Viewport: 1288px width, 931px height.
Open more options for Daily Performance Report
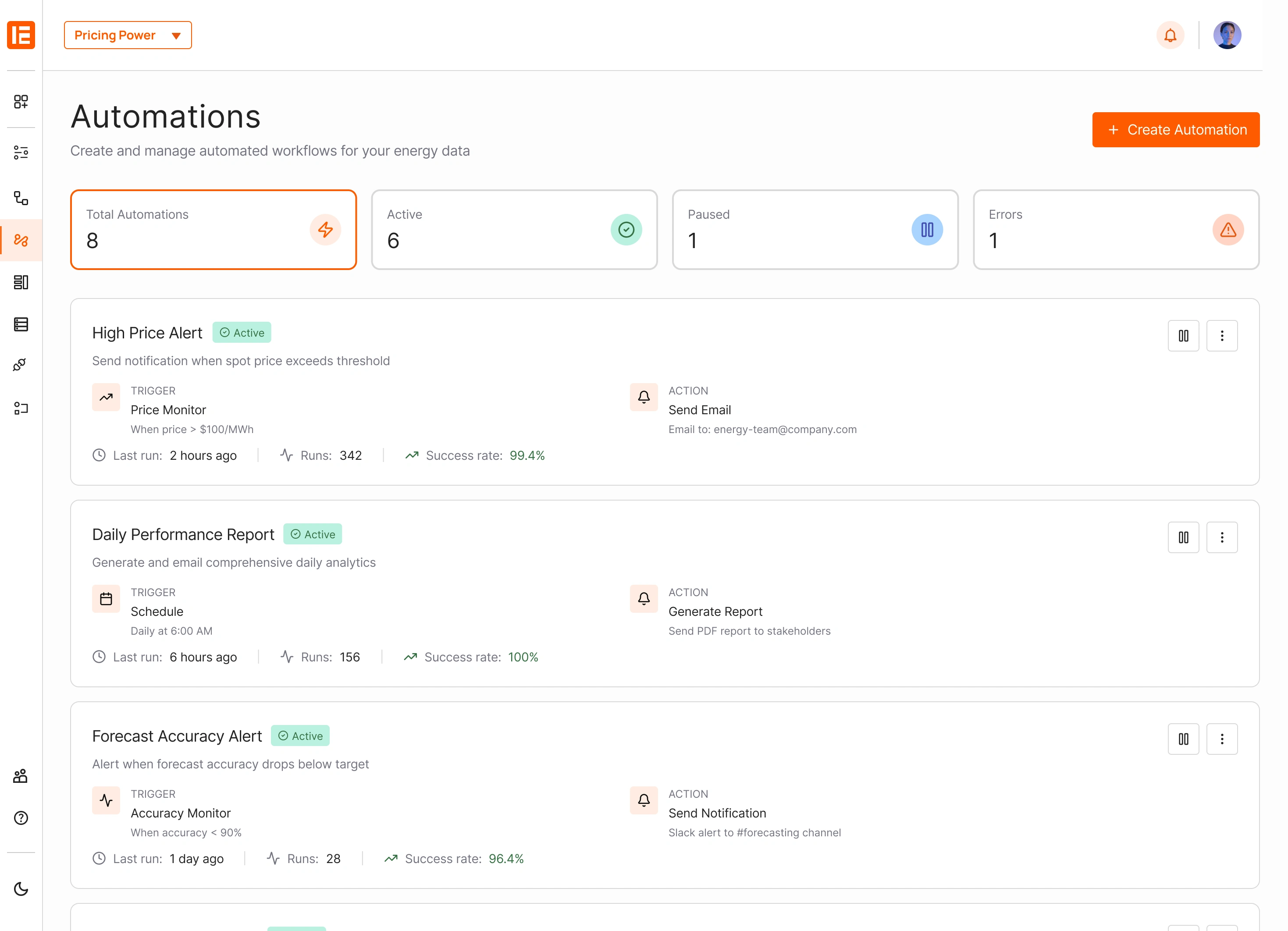click(1221, 537)
